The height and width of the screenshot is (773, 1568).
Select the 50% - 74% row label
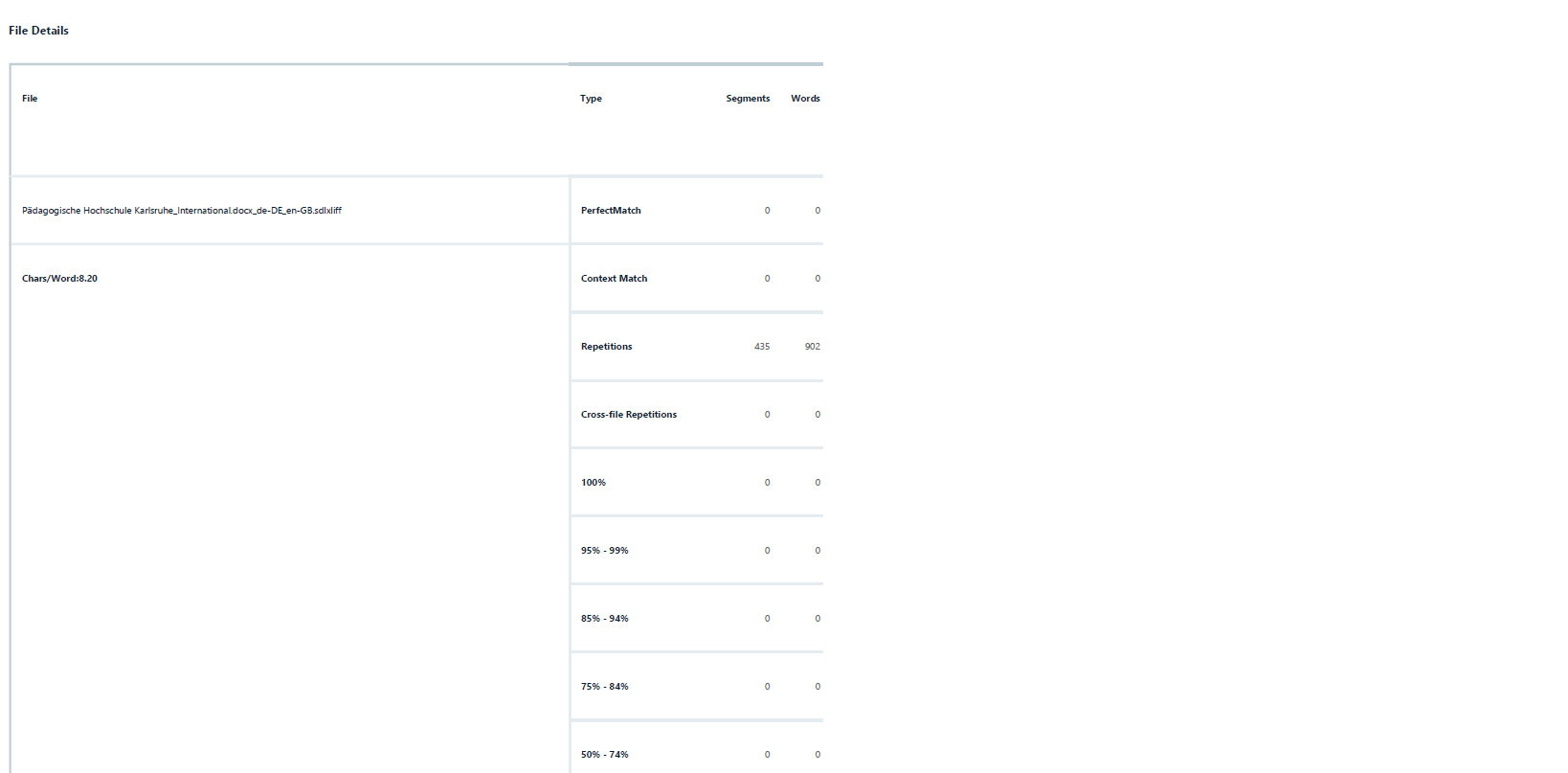pyautogui.click(x=605, y=755)
